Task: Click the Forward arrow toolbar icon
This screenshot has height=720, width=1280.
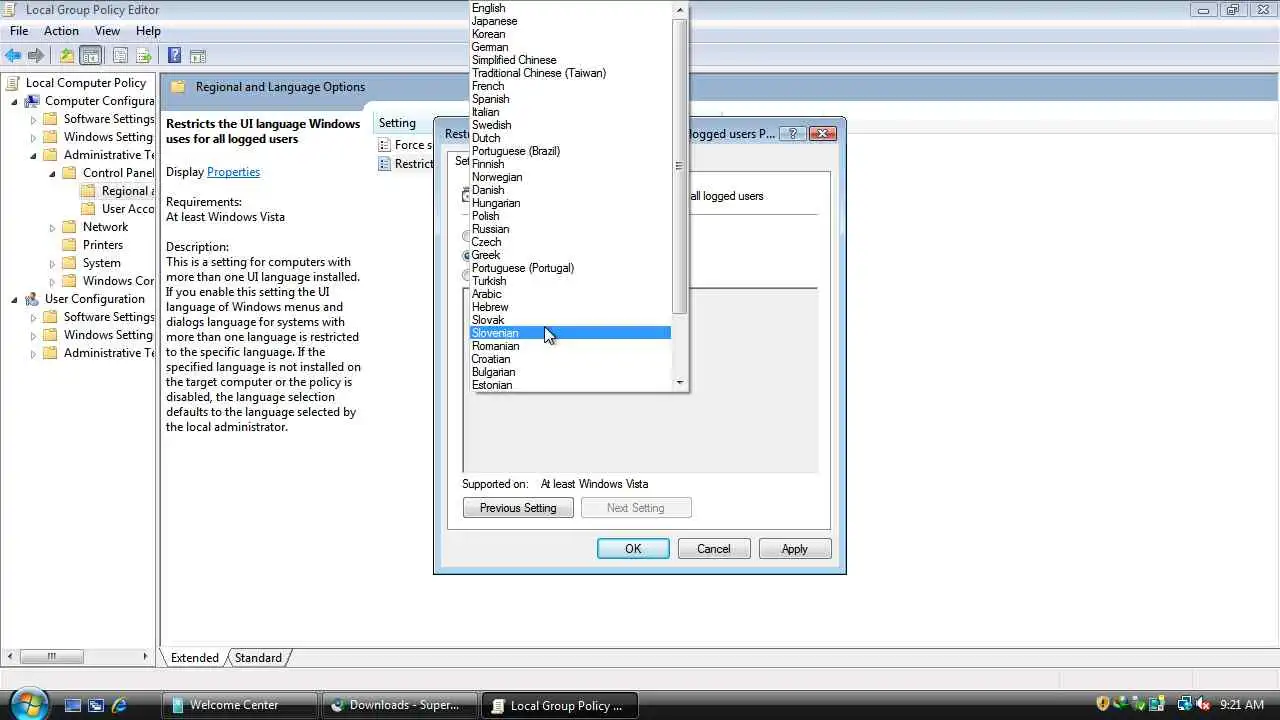Action: coord(36,56)
